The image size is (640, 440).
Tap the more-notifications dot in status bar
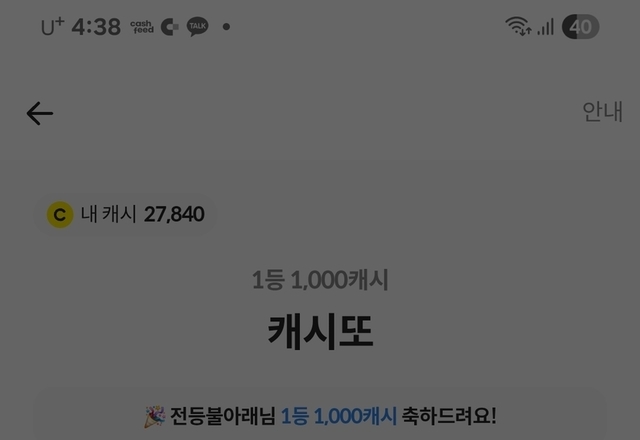(x=226, y=27)
